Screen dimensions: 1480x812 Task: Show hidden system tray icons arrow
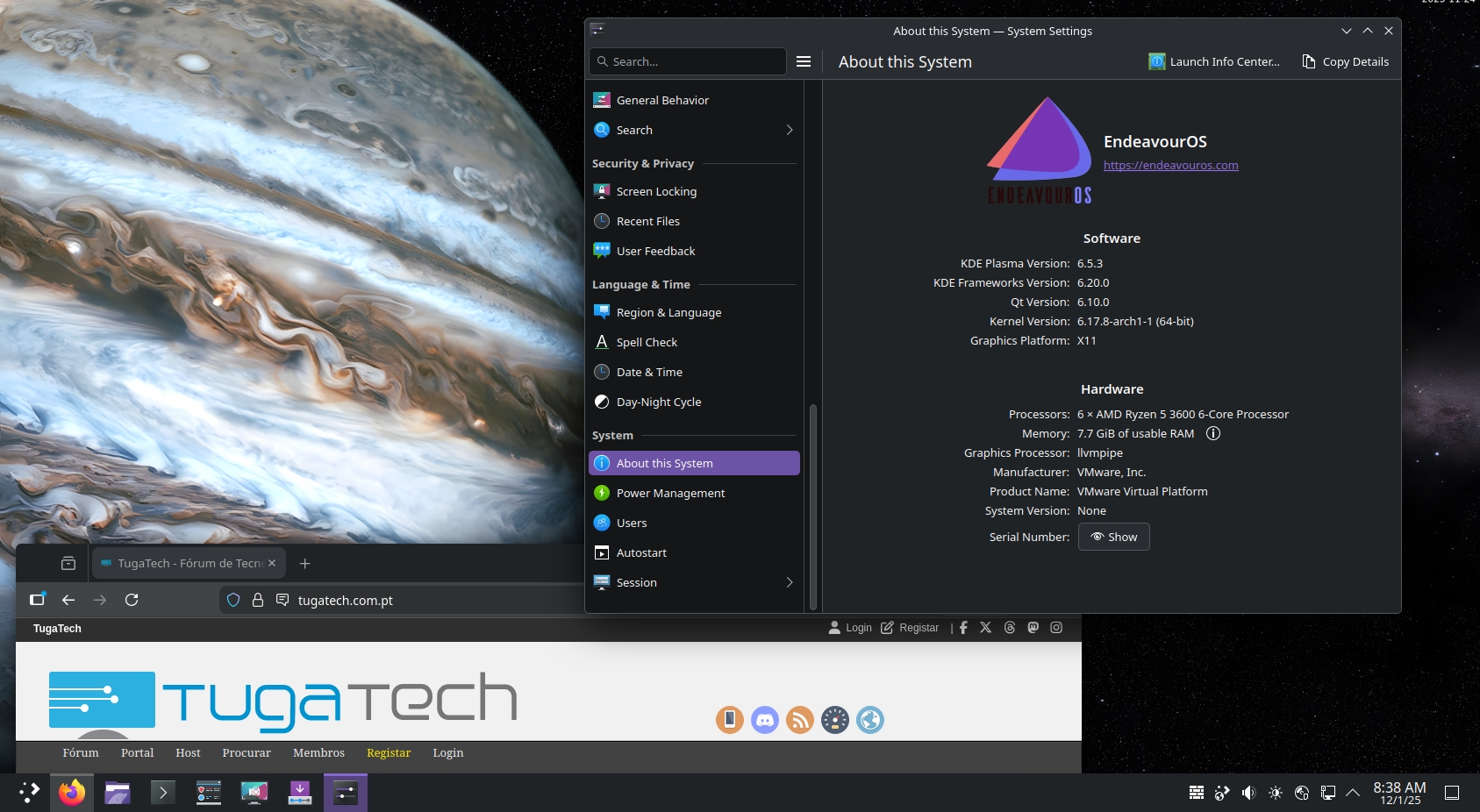click(1353, 793)
